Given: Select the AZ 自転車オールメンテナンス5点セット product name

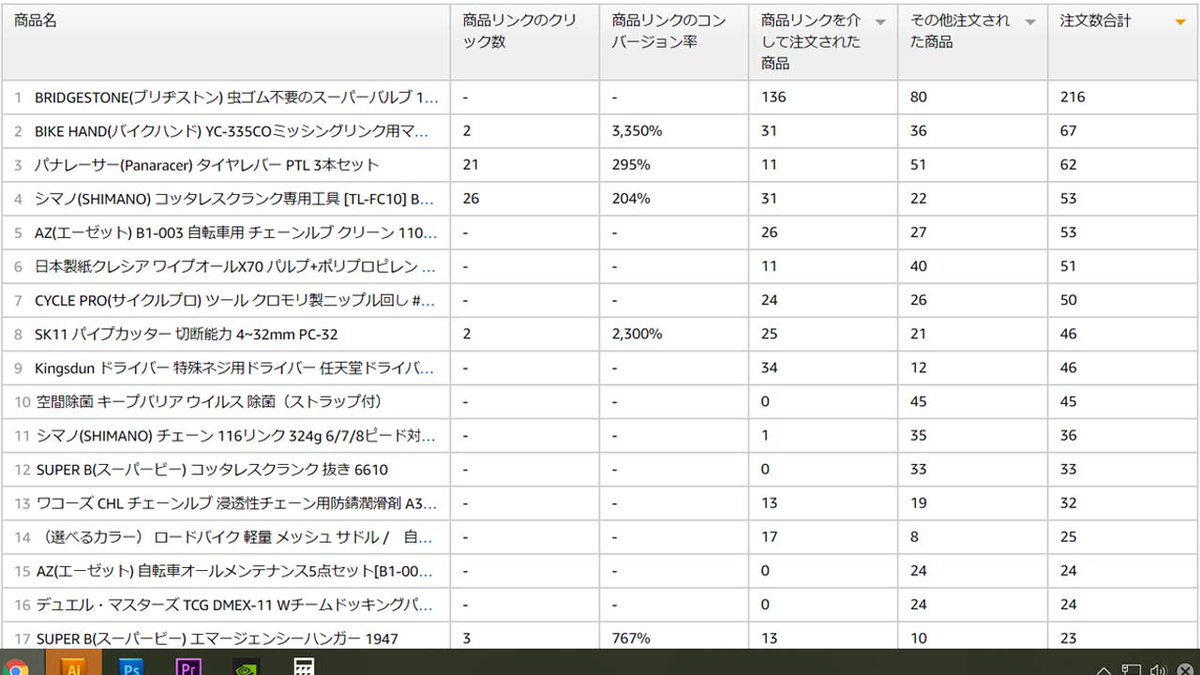Looking at the screenshot, I should pyautogui.click(x=234, y=572).
